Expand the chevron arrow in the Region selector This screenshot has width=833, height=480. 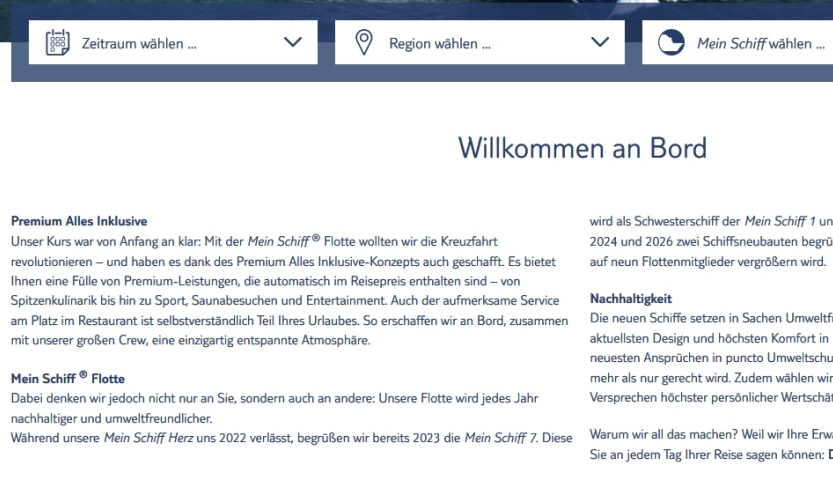coord(600,43)
